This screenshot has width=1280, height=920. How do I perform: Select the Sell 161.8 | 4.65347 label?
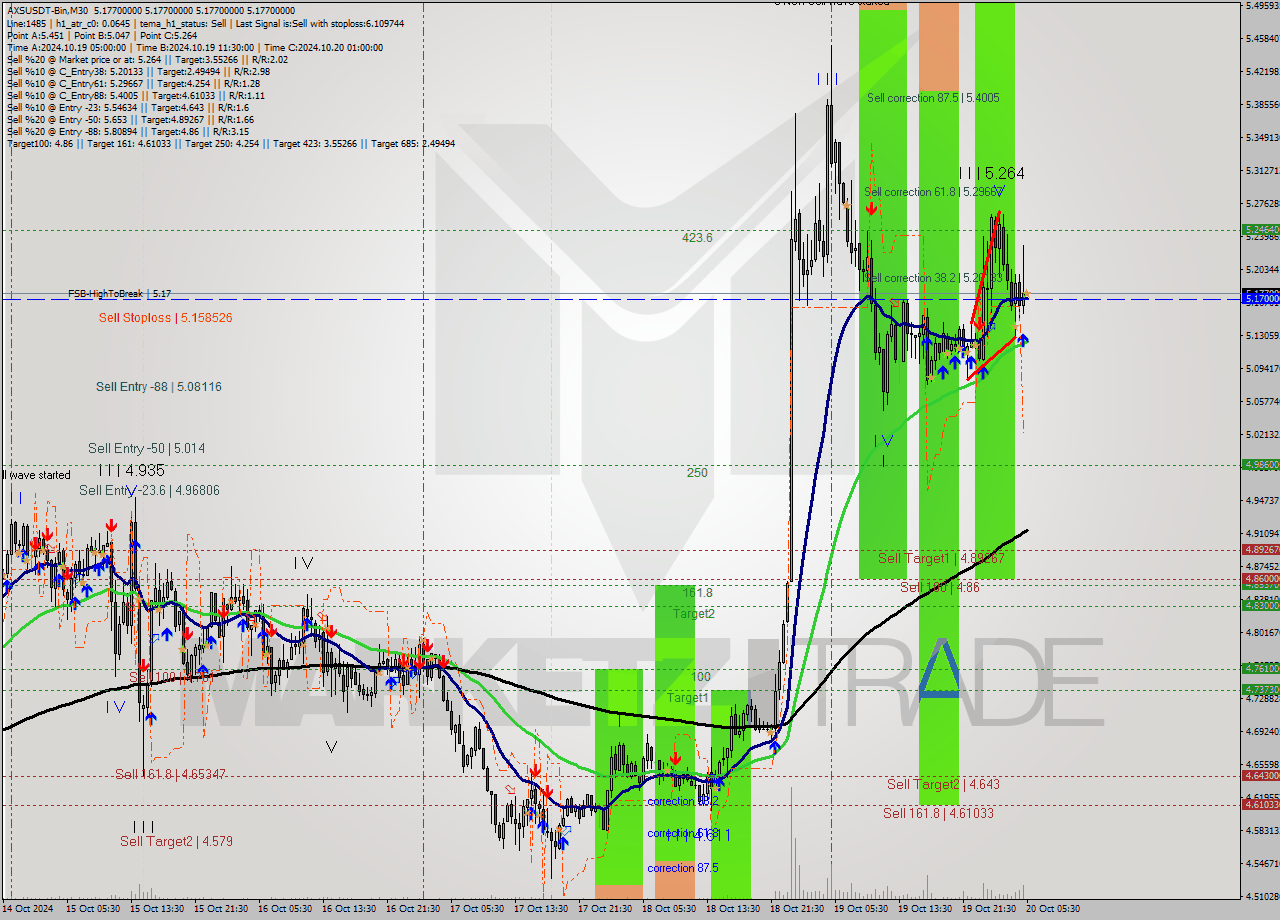pos(170,774)
